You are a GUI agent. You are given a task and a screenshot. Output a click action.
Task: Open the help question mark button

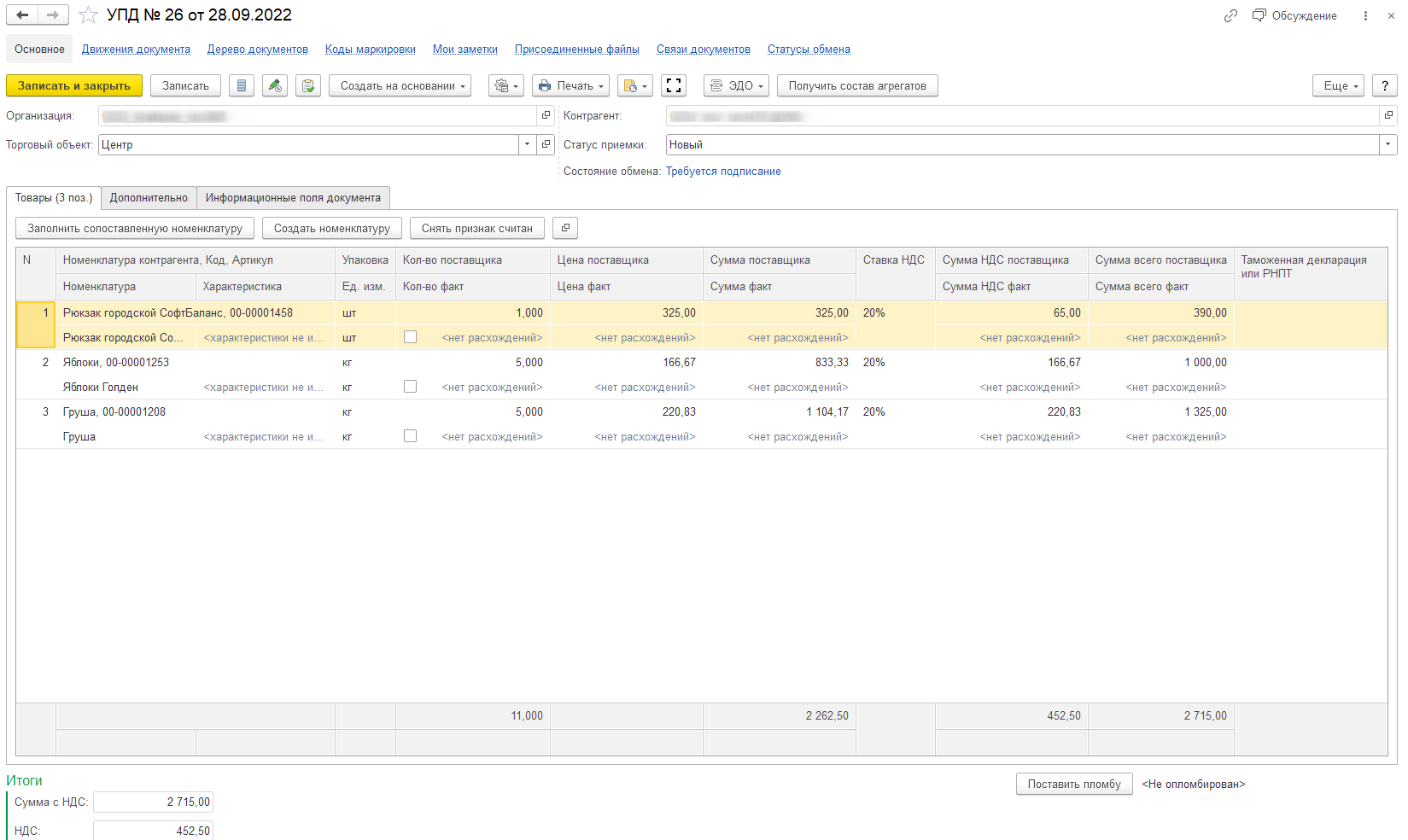pos(1384,86)
